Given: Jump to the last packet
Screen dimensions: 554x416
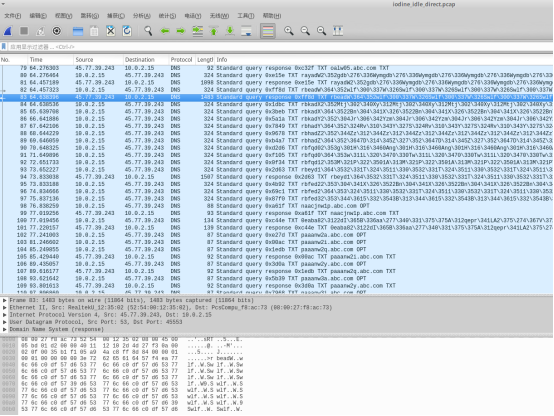Looking at the screenshot, I should click(x=230, y=31).
